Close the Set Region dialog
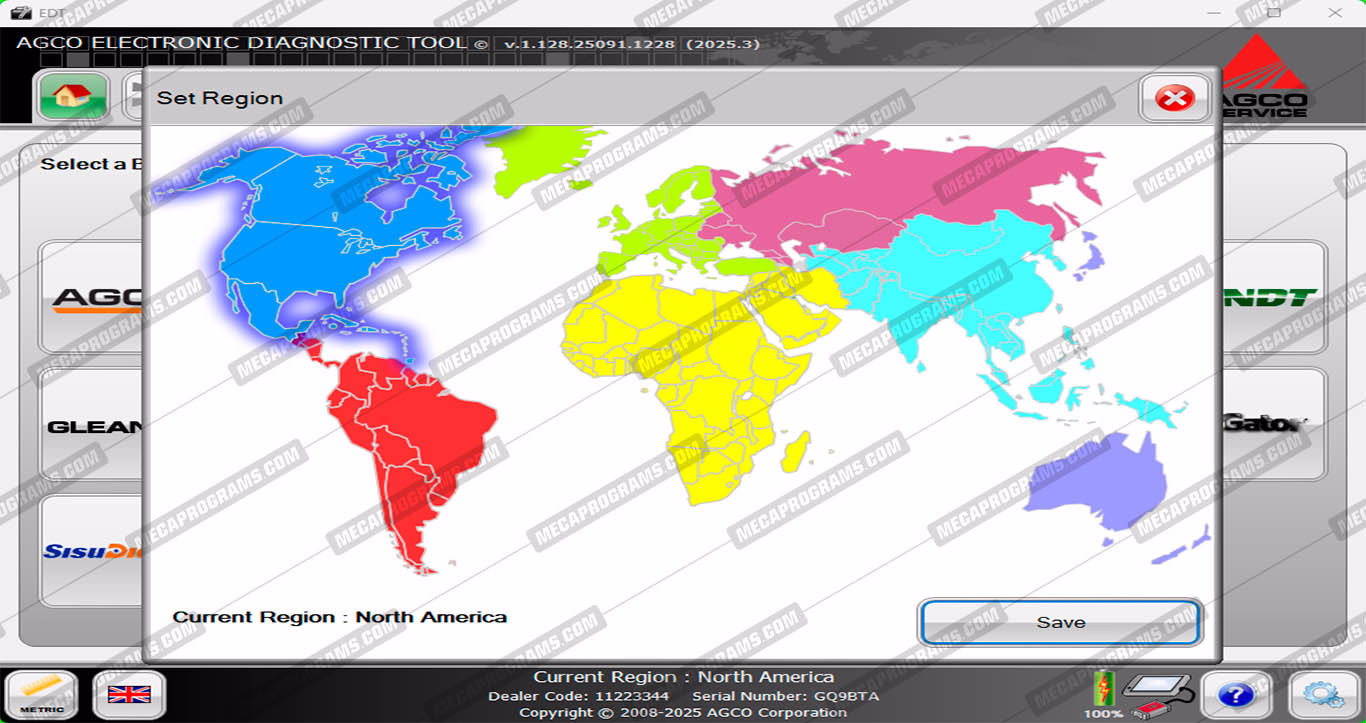The width and height of the screenshot is (1366, 723). tap(1174, 98)
